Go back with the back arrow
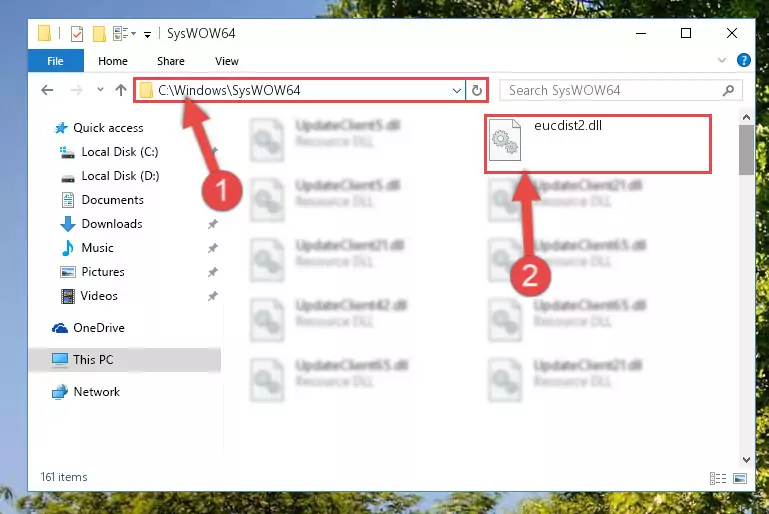 coord(47,90)
